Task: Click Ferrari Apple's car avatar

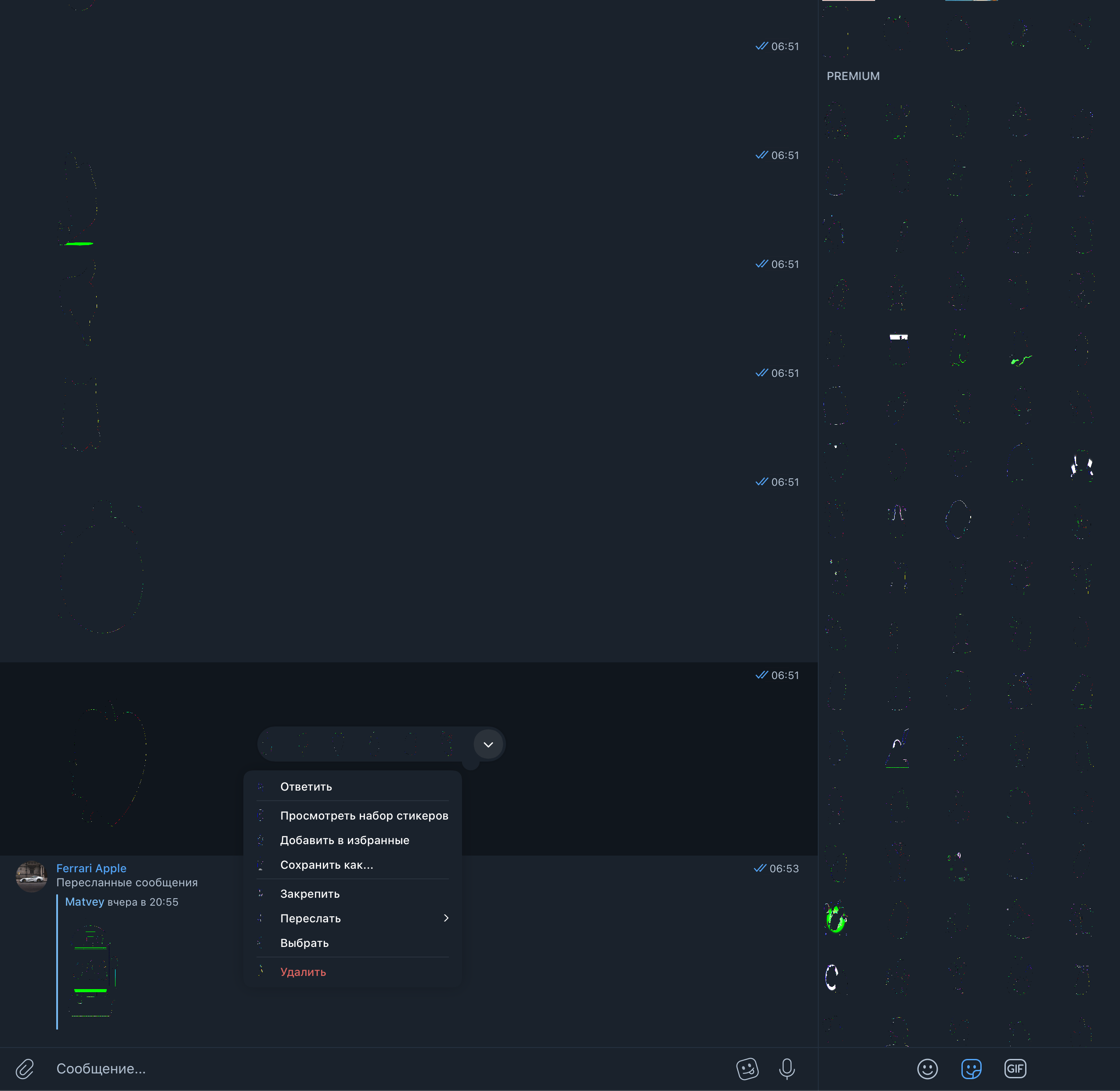Action: (32, 877)
